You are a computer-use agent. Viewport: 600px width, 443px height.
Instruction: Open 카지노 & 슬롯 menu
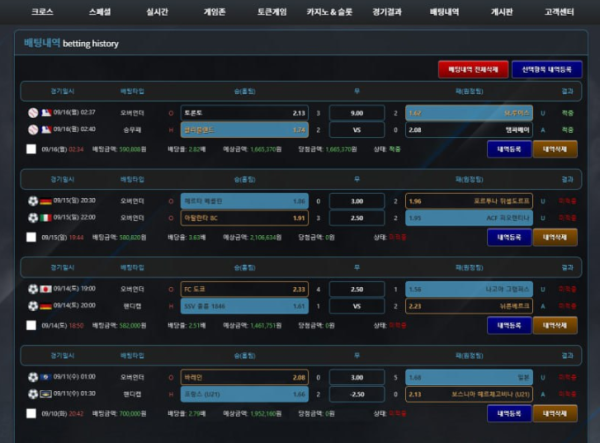pos(329,12)
